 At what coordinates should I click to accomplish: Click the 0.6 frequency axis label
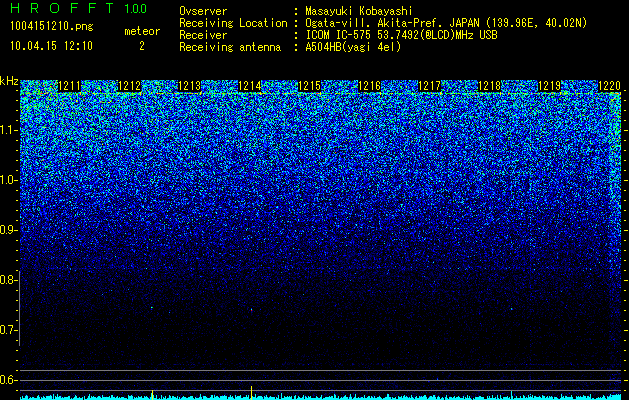tap(8, 380)
